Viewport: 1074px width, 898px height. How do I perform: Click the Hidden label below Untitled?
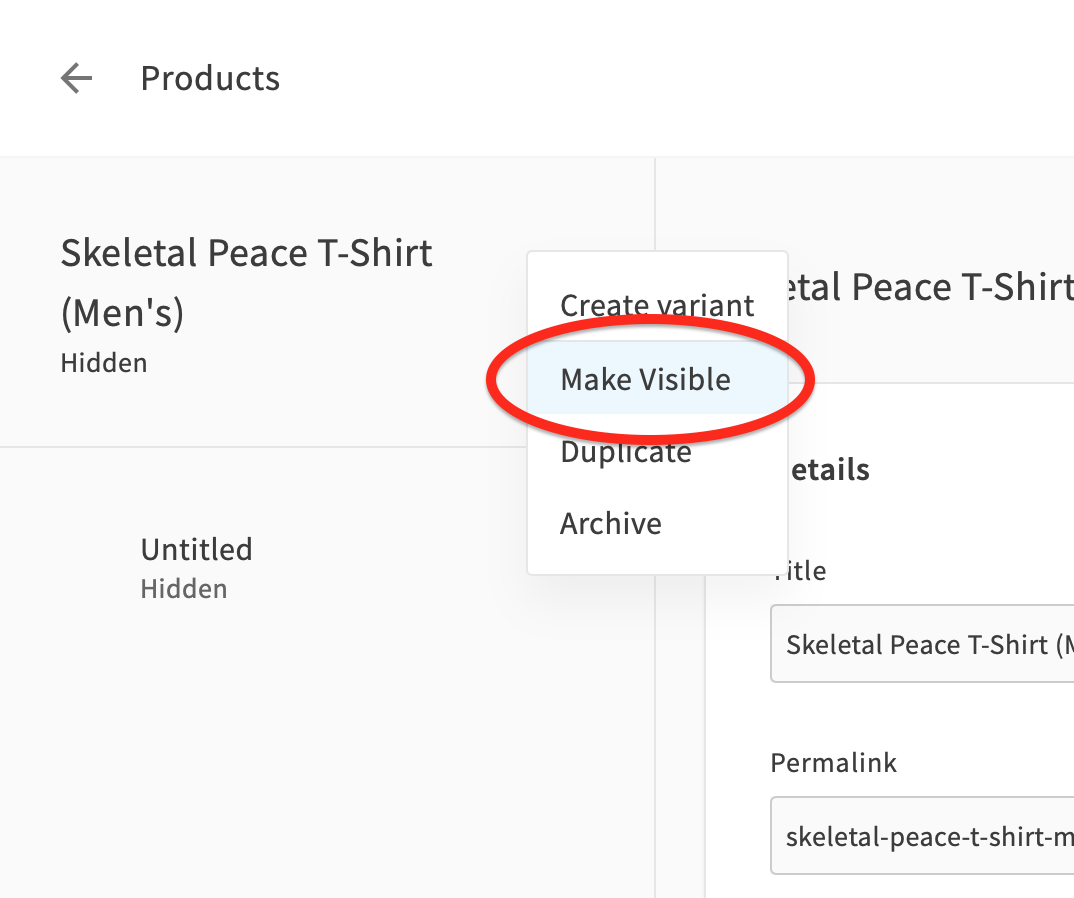(184, 589)
